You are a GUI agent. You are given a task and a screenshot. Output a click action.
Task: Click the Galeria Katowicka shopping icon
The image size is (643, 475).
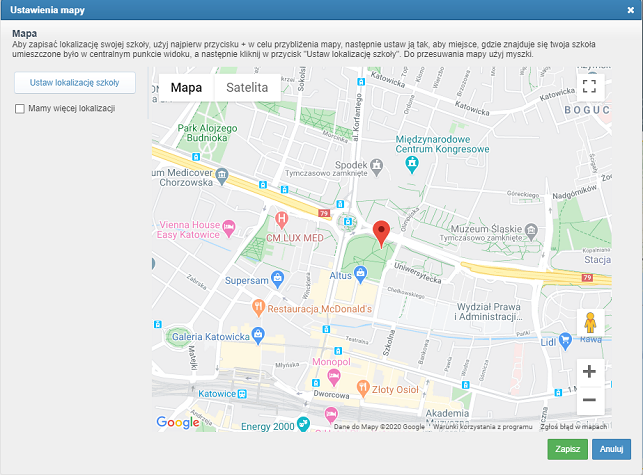[258, 336]
